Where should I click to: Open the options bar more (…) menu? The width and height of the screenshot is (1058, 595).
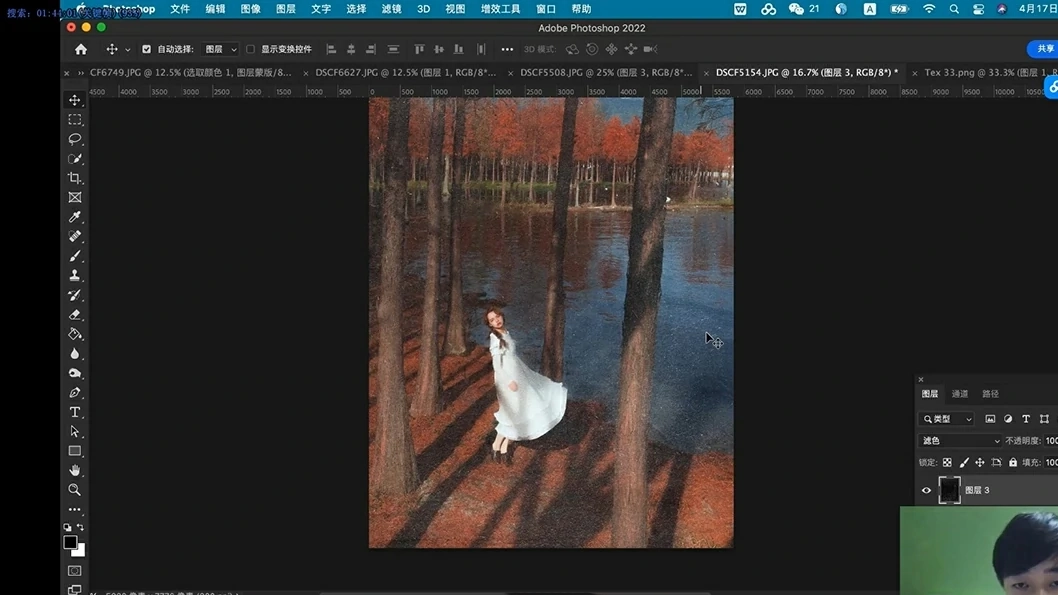tap(507, 49)
